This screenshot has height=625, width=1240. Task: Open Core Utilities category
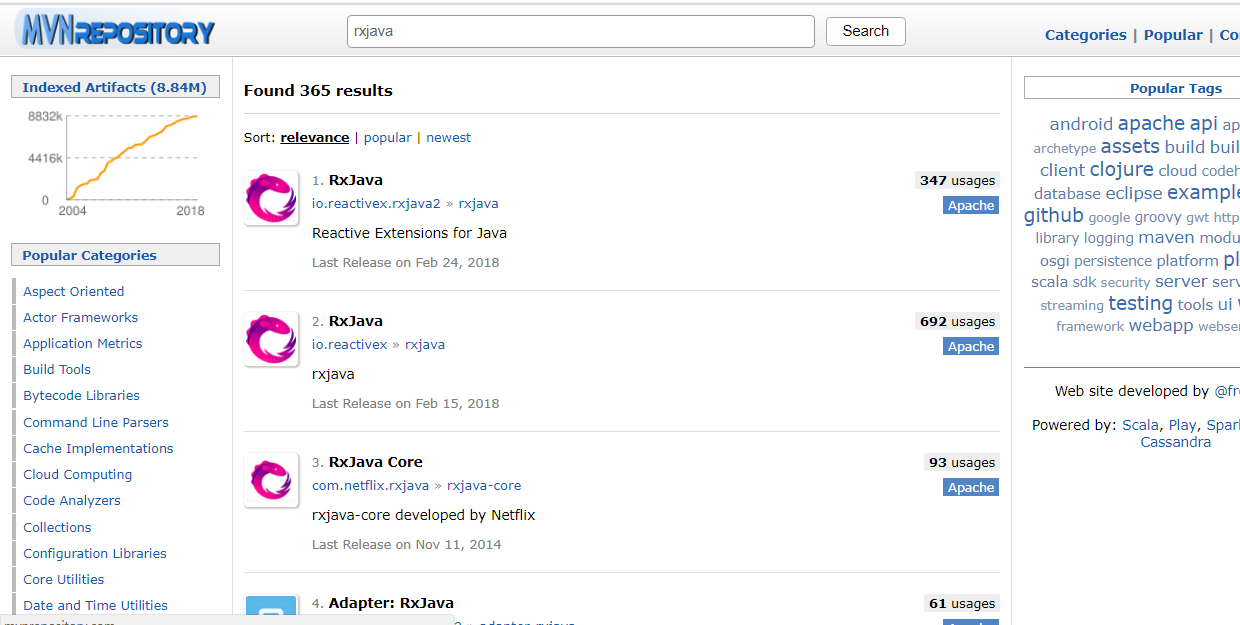pyautogui.click(x=64, y=580)
